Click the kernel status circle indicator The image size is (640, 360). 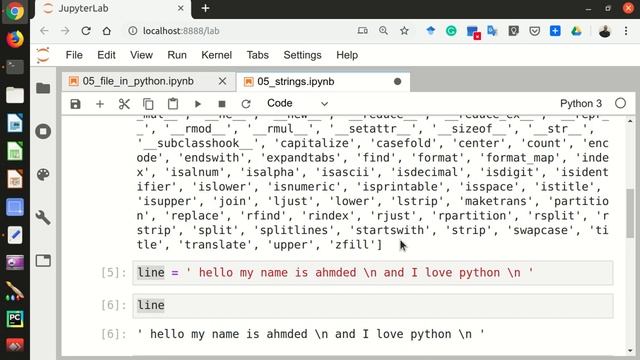(x=620, y=104)
